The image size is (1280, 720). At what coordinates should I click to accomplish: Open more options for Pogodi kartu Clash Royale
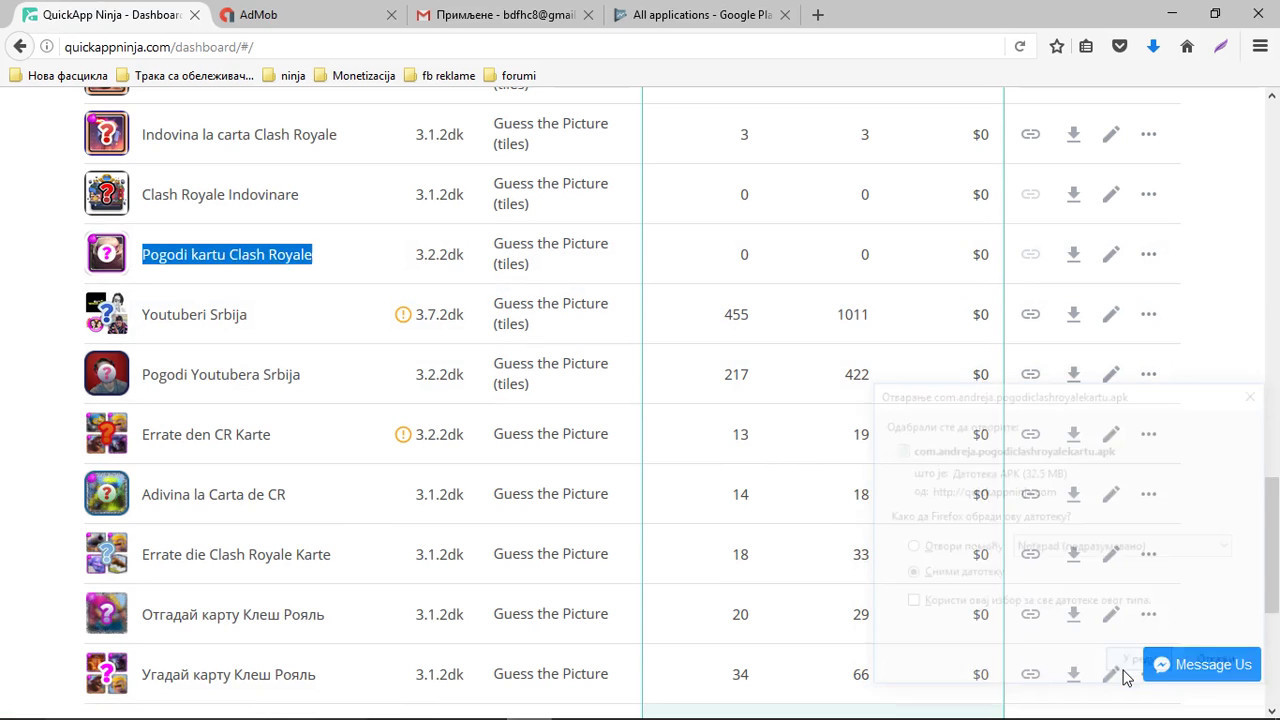1149,254
